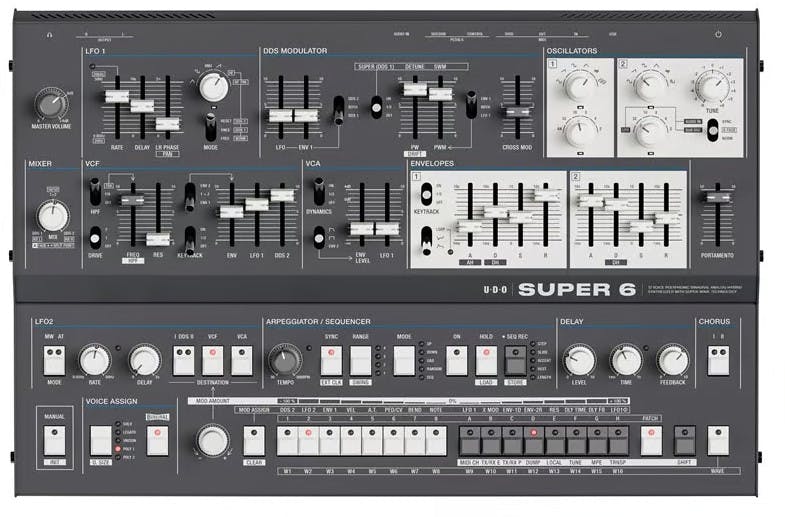Adjust the VCF DDS 2 slider

(x=282, y=195)
